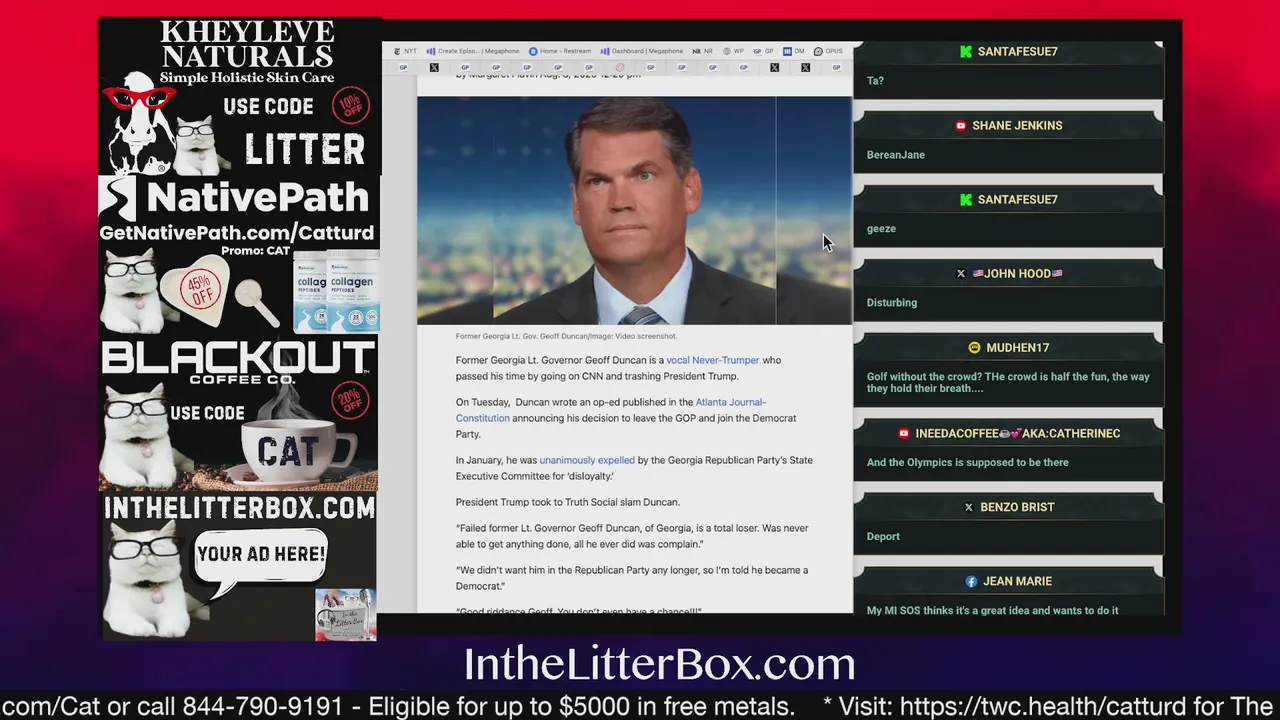
Task: Select INEEDACOFFEE AKA:CATHERINEC username
Action: pos(1017,433)
